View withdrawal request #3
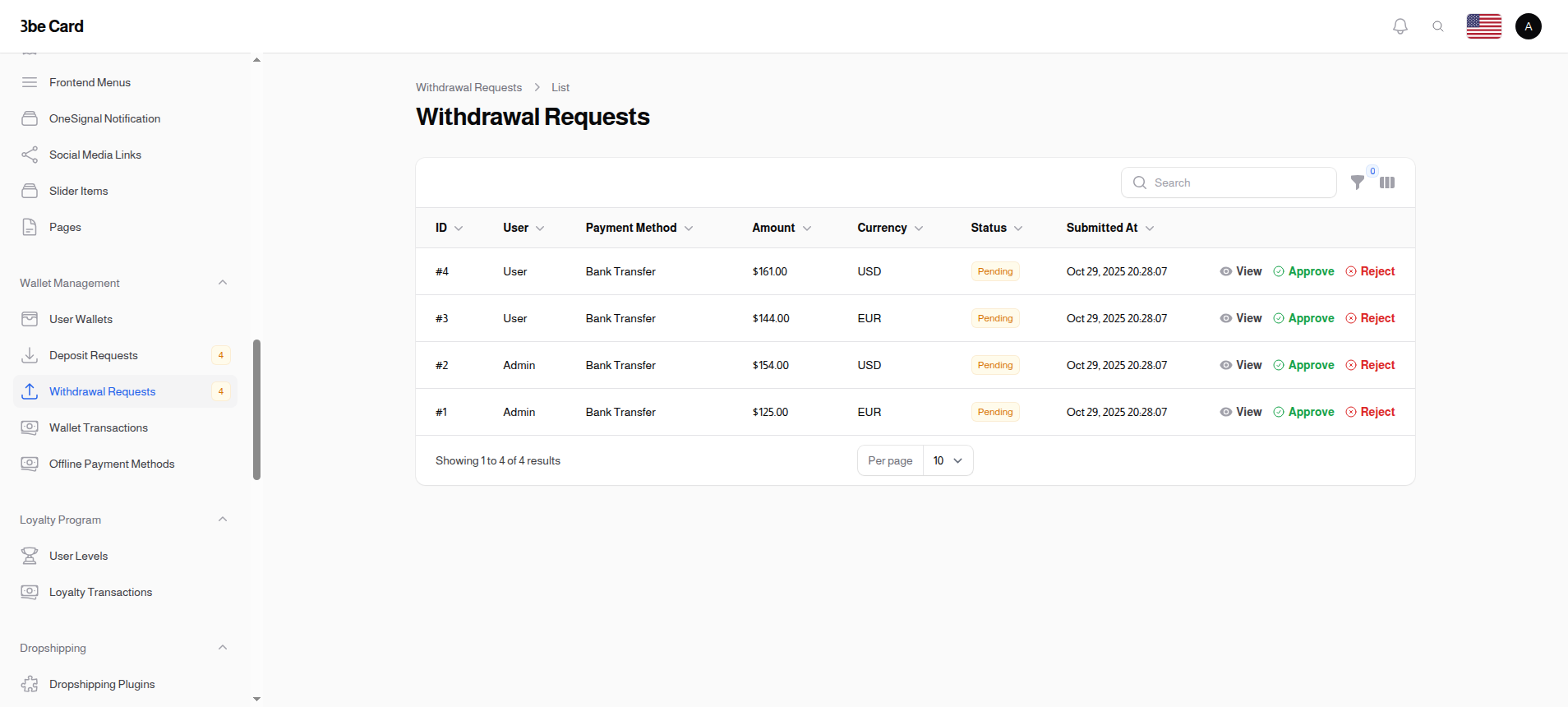 [1241, 318]
